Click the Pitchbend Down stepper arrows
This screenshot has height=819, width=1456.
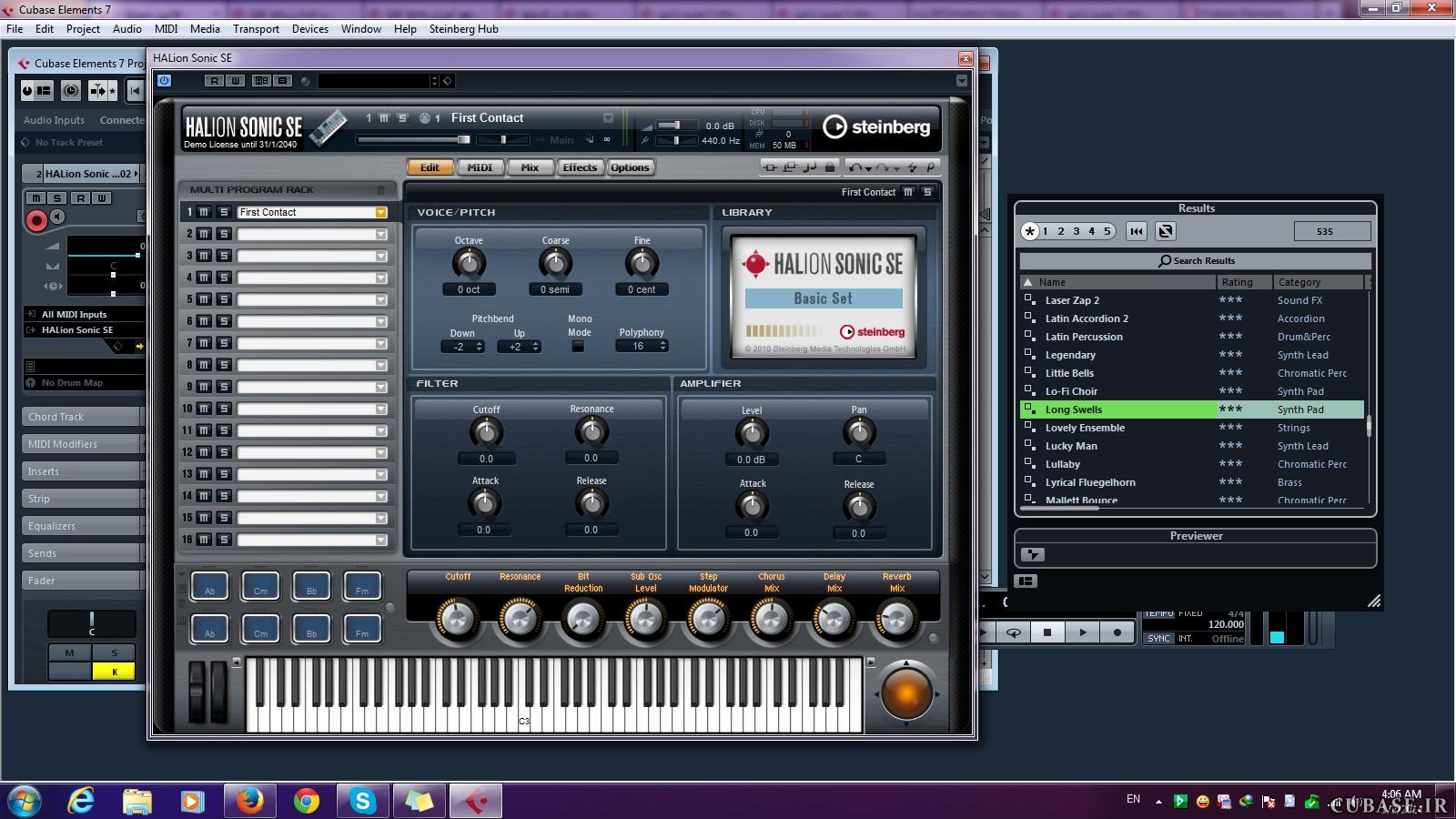point(479,347)
